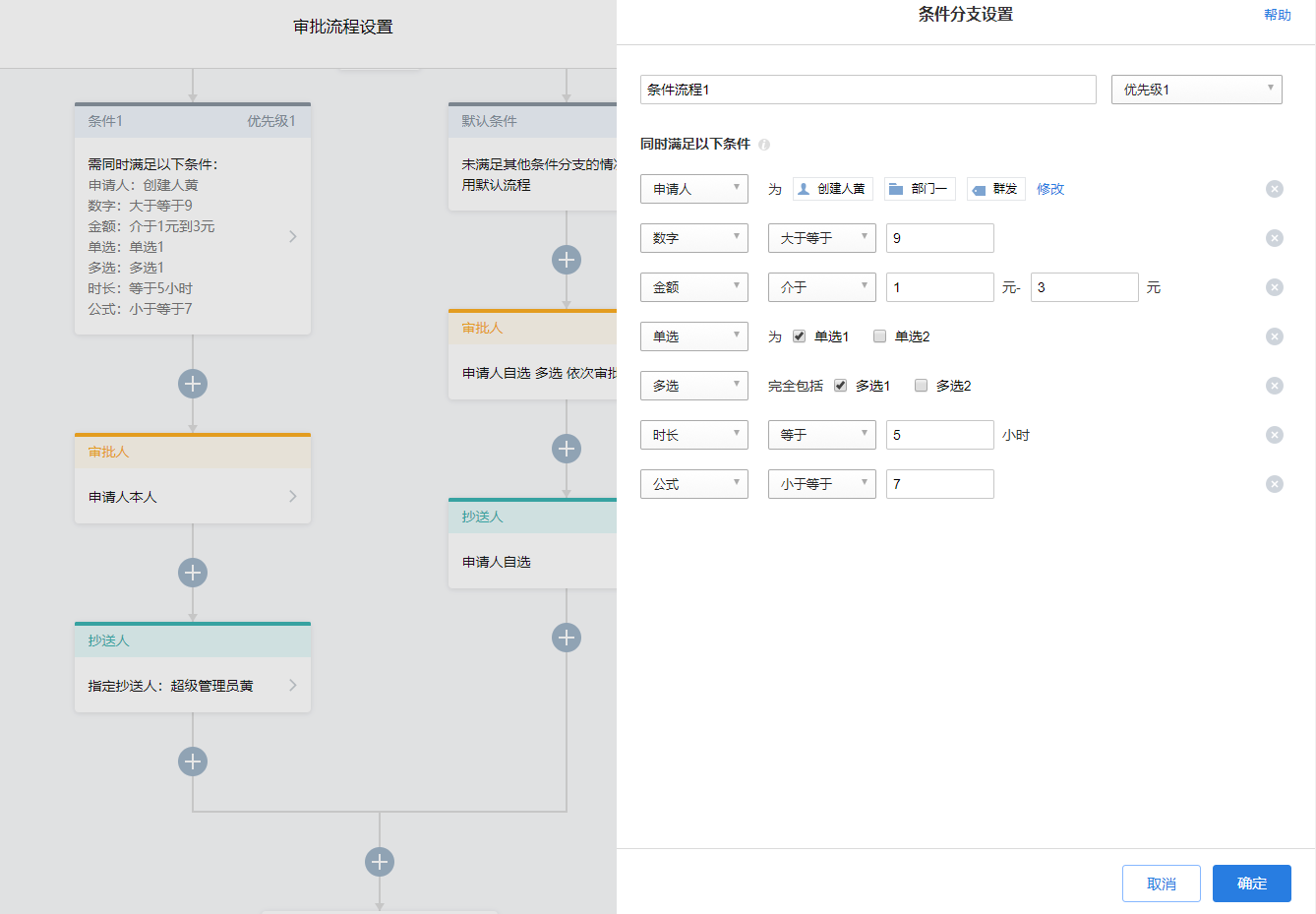Click the 金额 upper bound field
Screen dimensions: 1316x914
click(x=1085, y=287)
